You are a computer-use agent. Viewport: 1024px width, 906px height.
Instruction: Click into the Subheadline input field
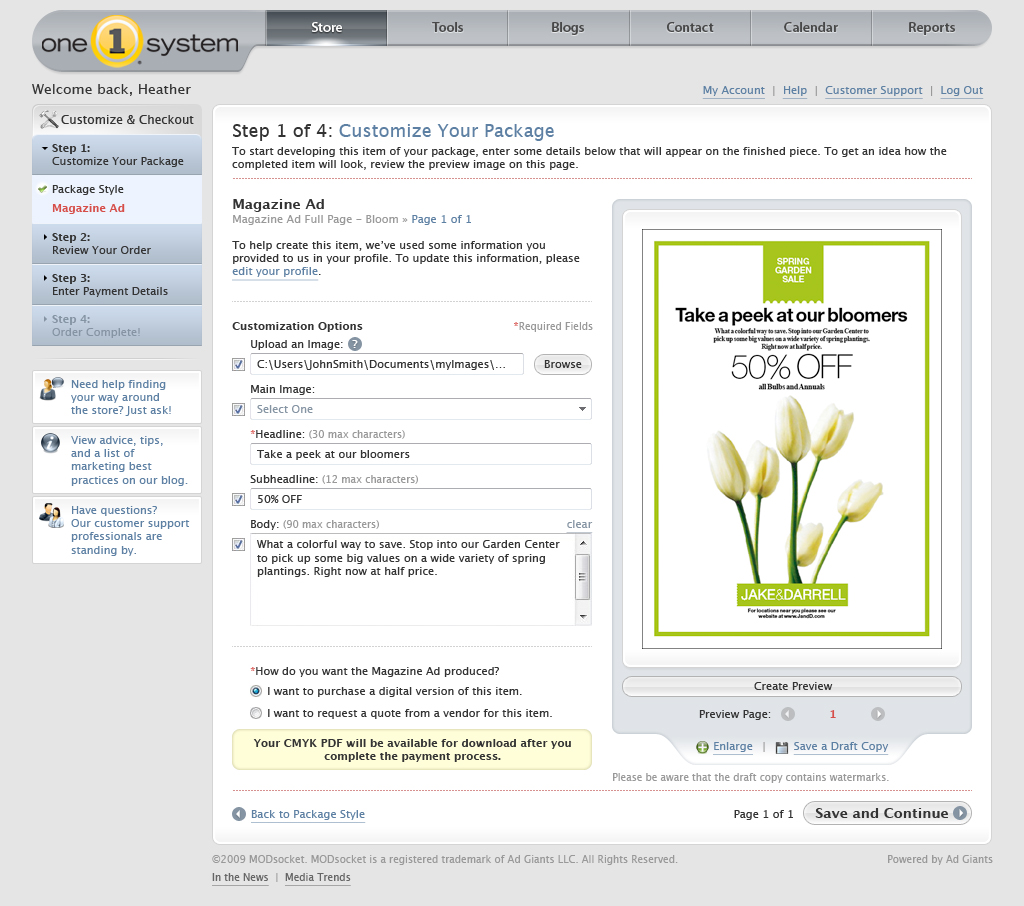[421, 499]
